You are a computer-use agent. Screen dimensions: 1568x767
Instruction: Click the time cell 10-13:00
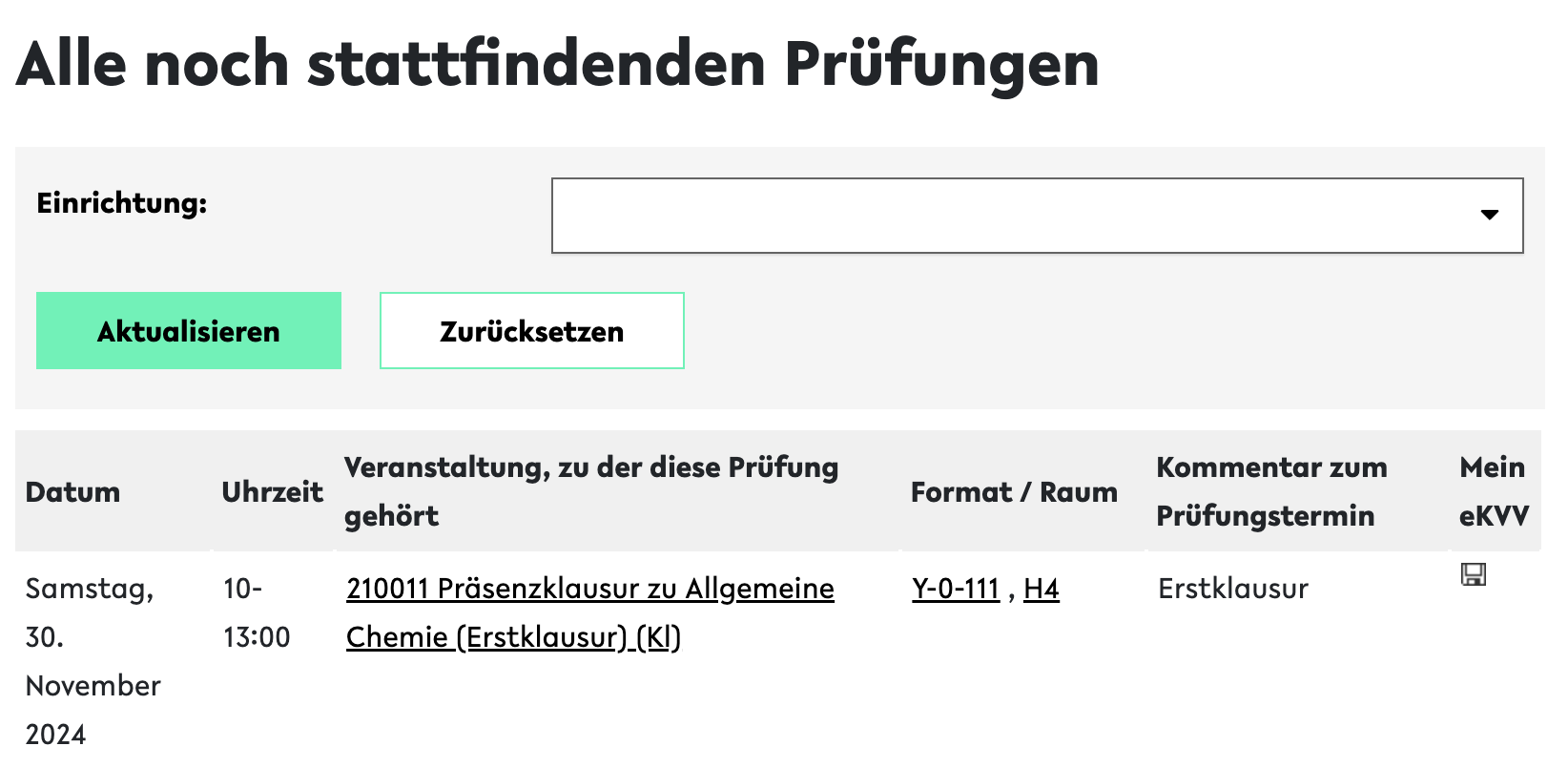(x=256, y=612)
